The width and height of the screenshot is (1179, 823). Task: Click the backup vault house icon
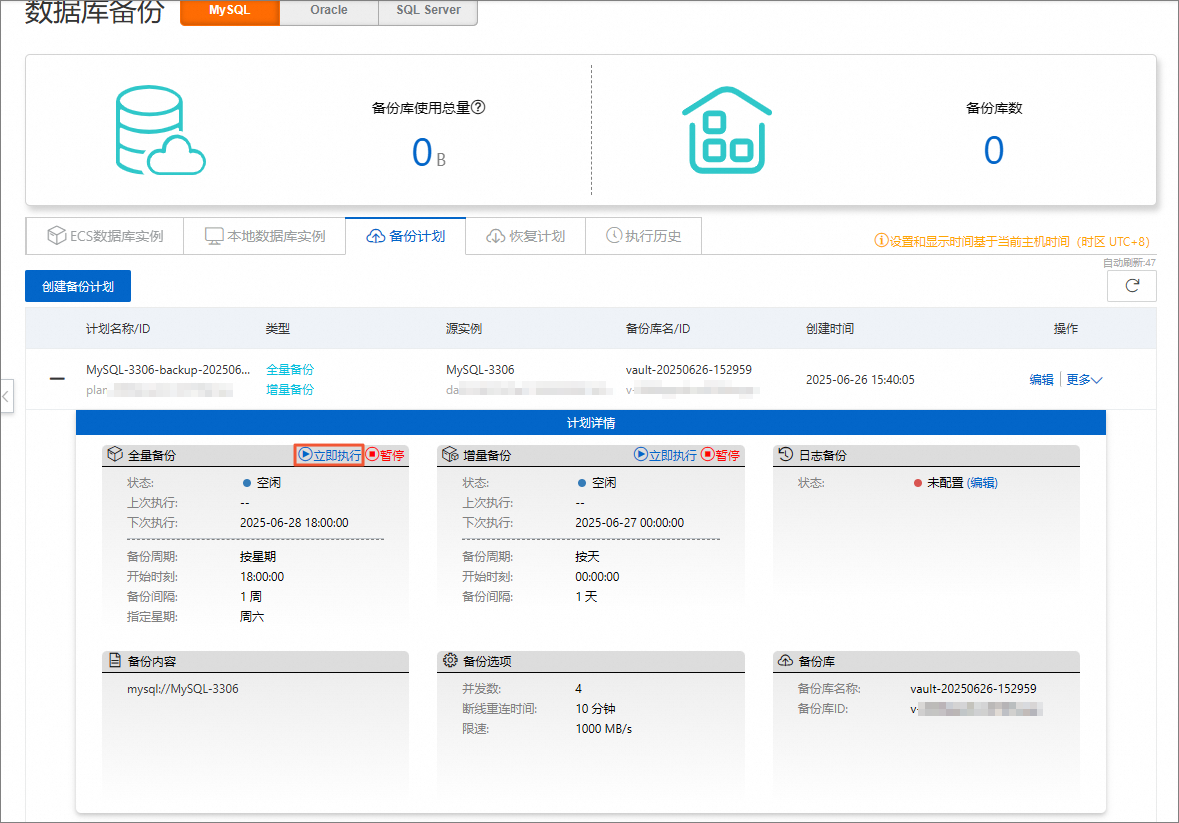click(726, 130)
